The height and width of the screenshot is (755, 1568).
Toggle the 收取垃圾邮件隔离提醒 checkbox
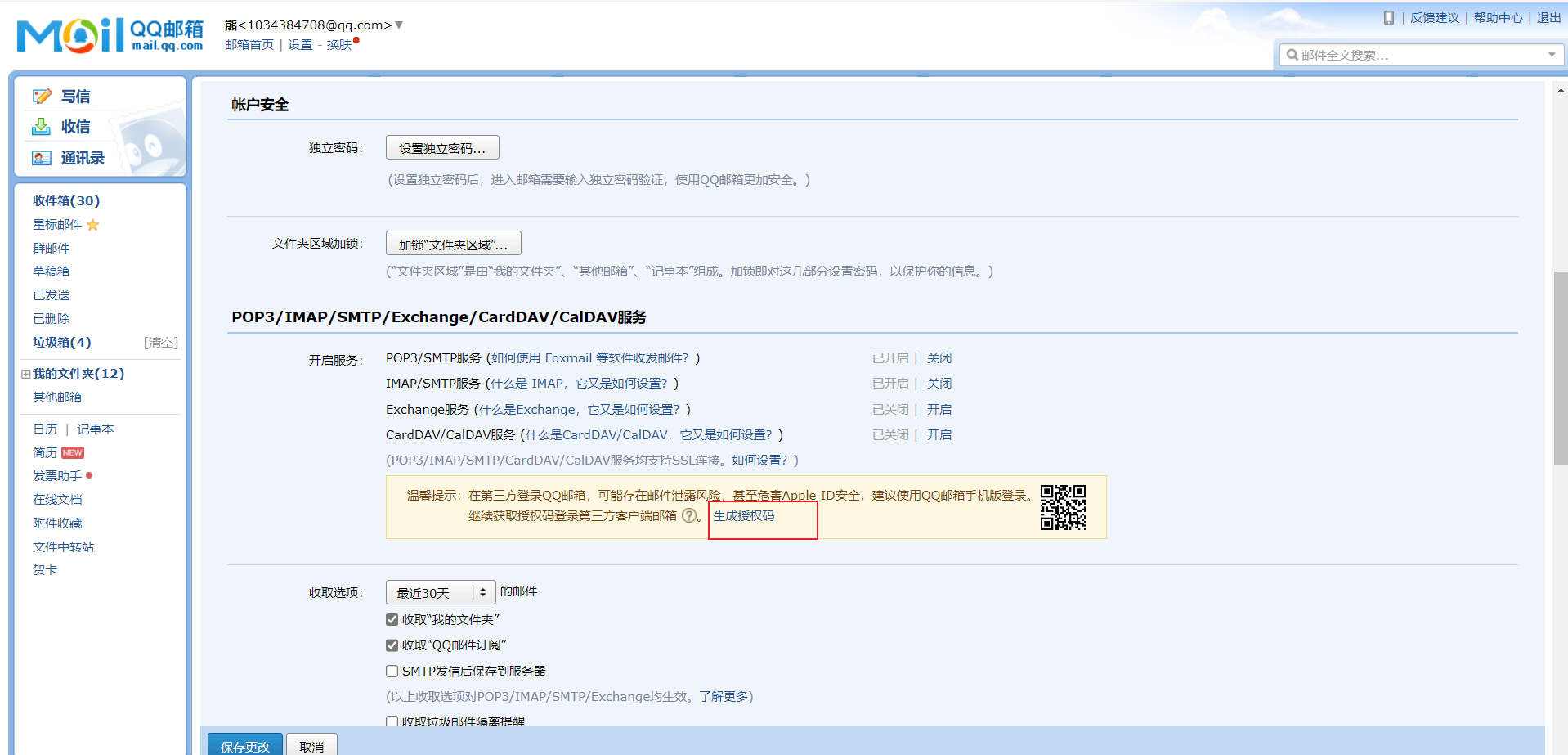(392, 721)
